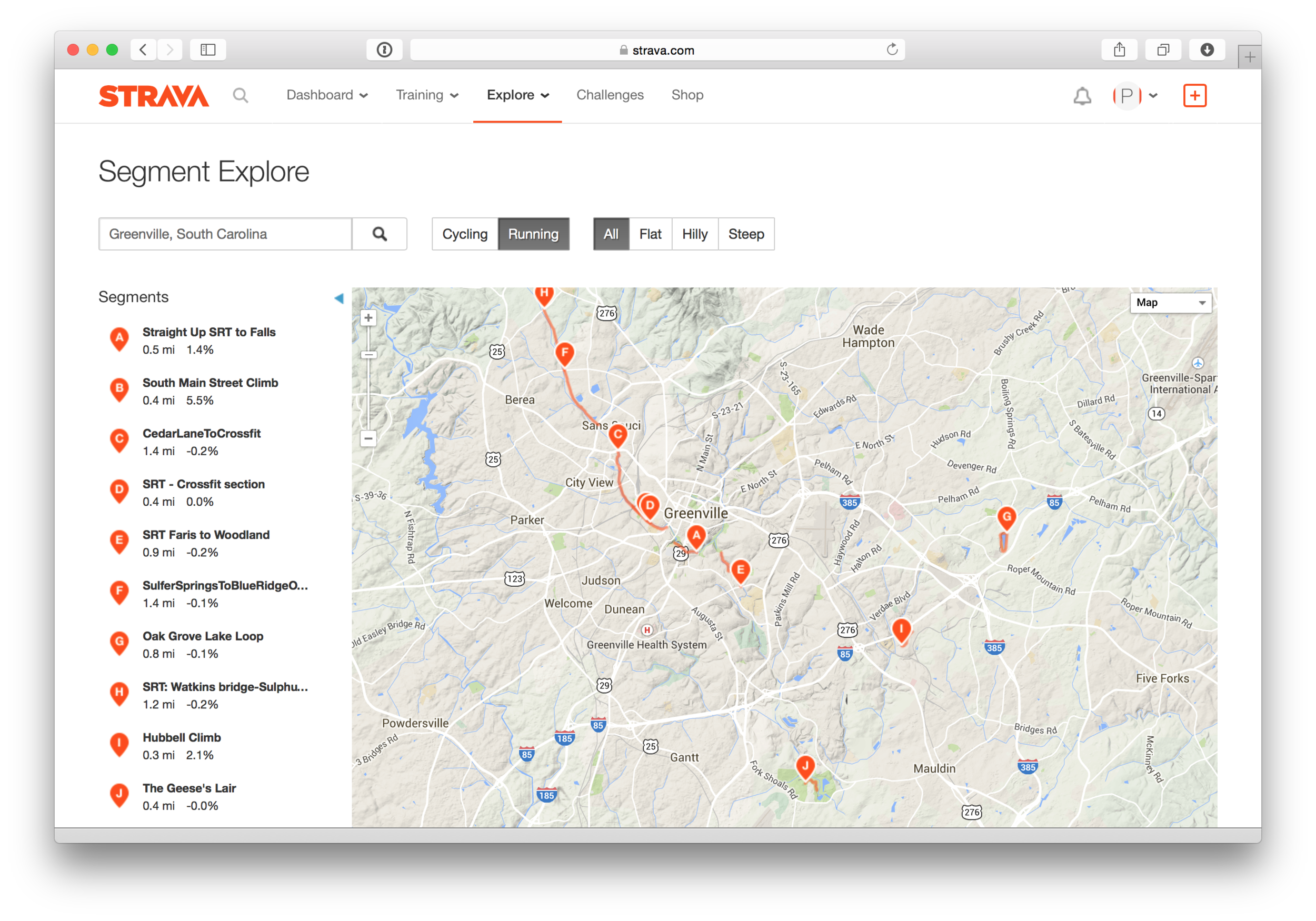The height and width of the screenshot is (921, 1316).
Task: Filter terrain by Flat
Action: (651, 234)
